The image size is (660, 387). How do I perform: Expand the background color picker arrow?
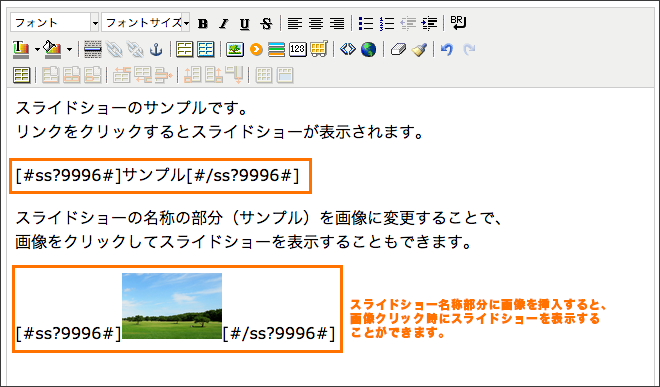[69, 50]
